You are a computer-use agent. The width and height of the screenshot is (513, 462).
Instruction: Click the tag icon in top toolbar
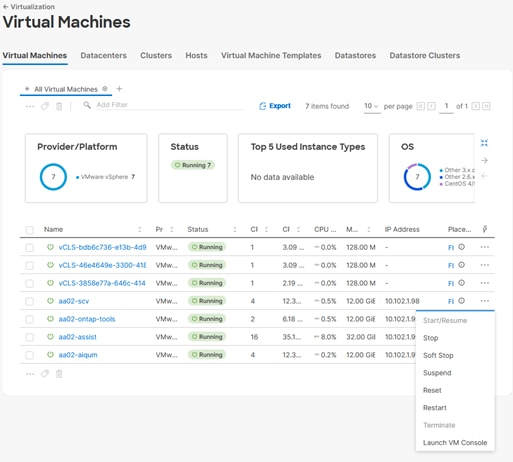(45, 106)
